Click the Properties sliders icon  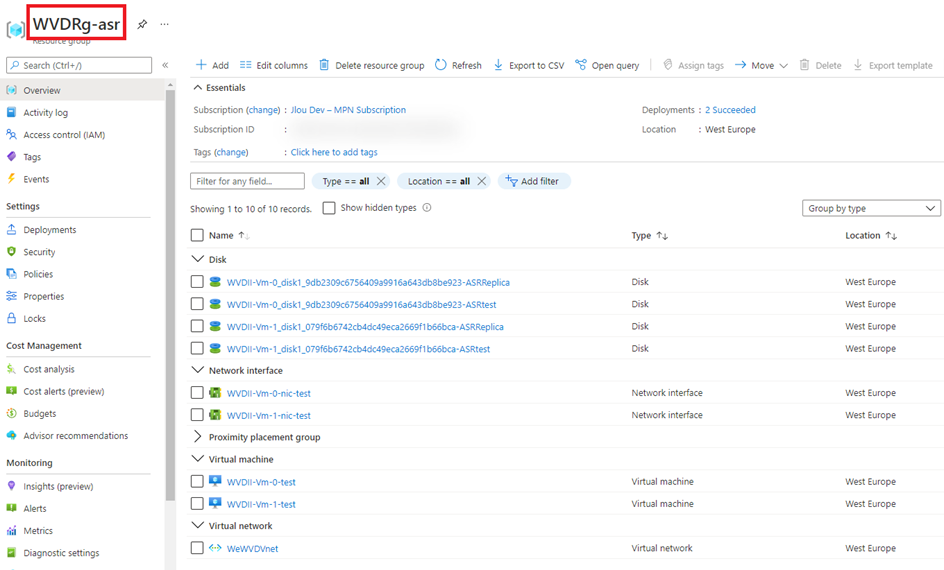[x=11, y=296]
